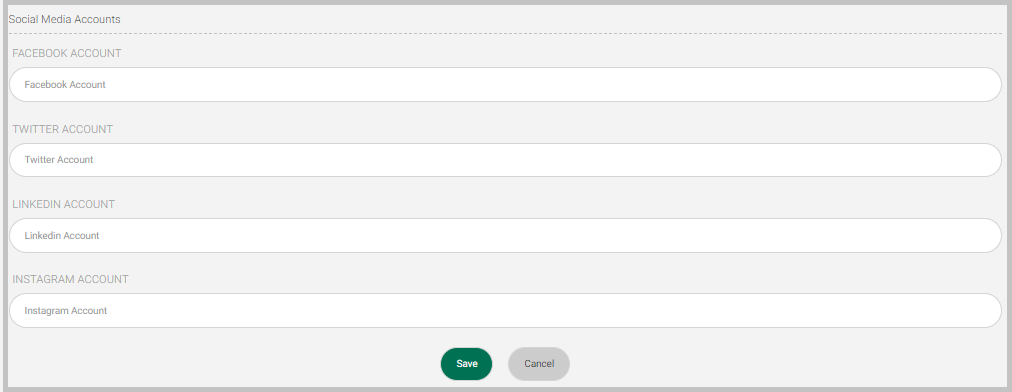Submit the form using the green Save button
Image resolution: width=1012 pixels, height=392 pixels.
[466, 364]
